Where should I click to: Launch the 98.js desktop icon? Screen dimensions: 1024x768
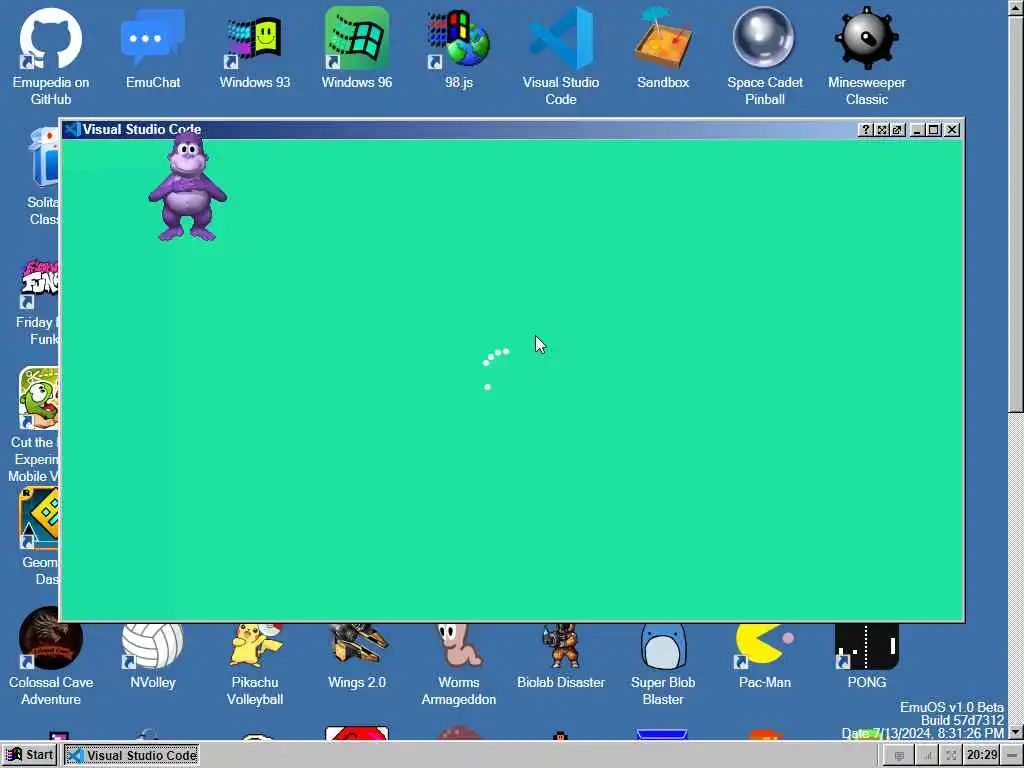(x=458, y=49)
